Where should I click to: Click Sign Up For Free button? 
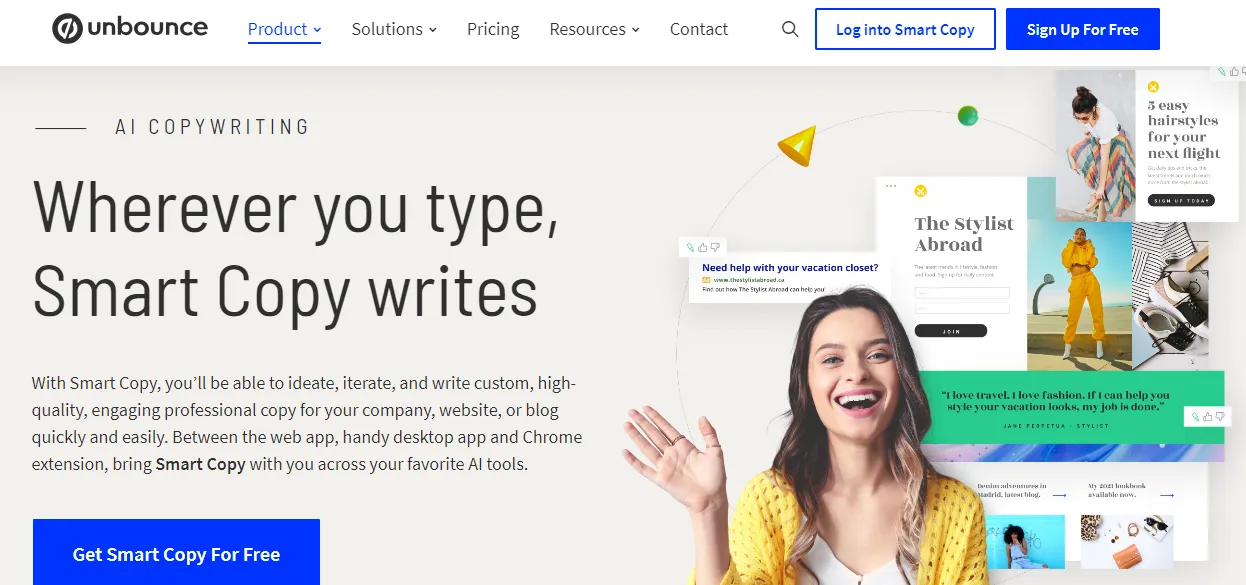click(1083, 29)
